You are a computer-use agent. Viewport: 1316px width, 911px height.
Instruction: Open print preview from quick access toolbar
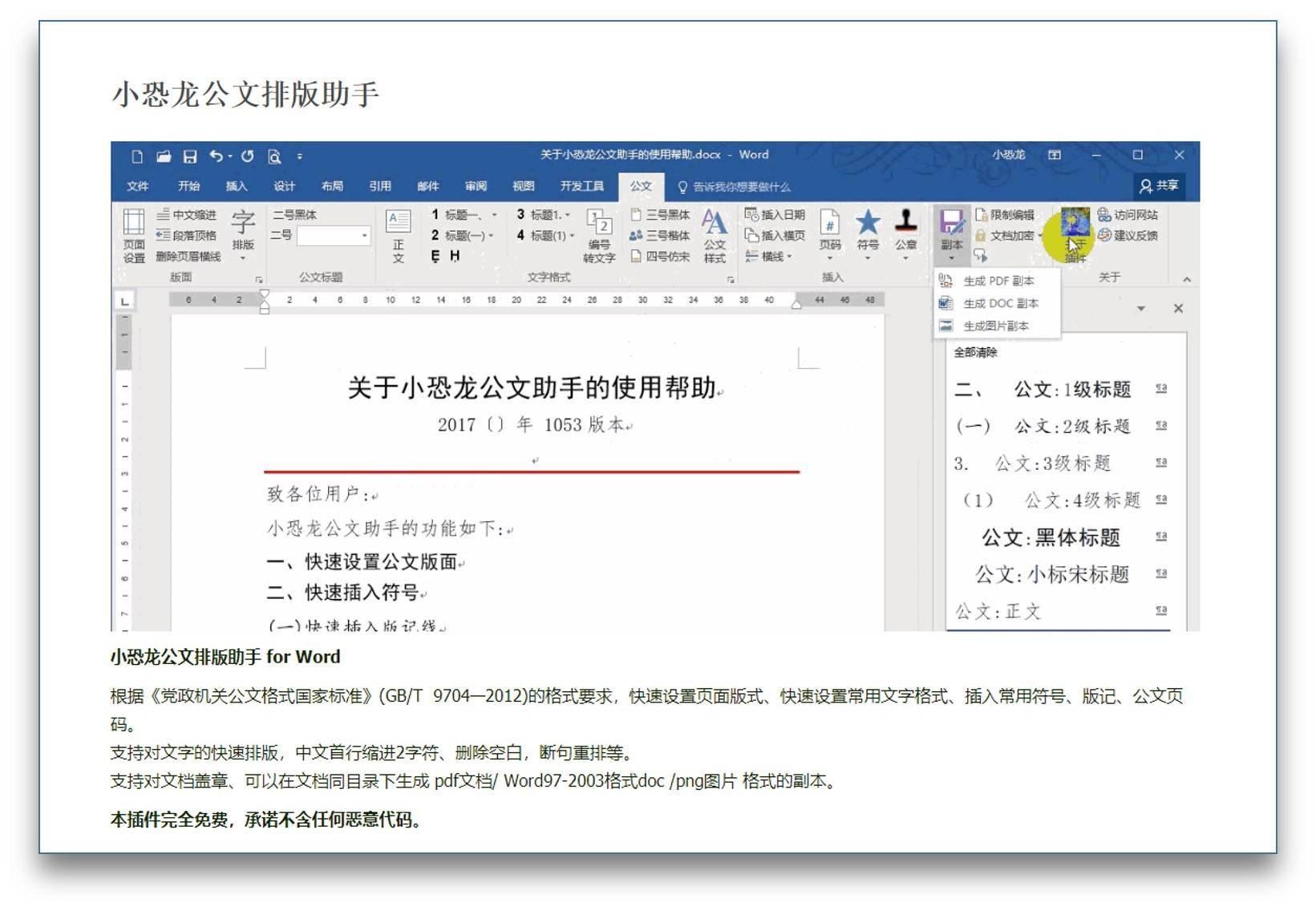click(x=274, y=156)
